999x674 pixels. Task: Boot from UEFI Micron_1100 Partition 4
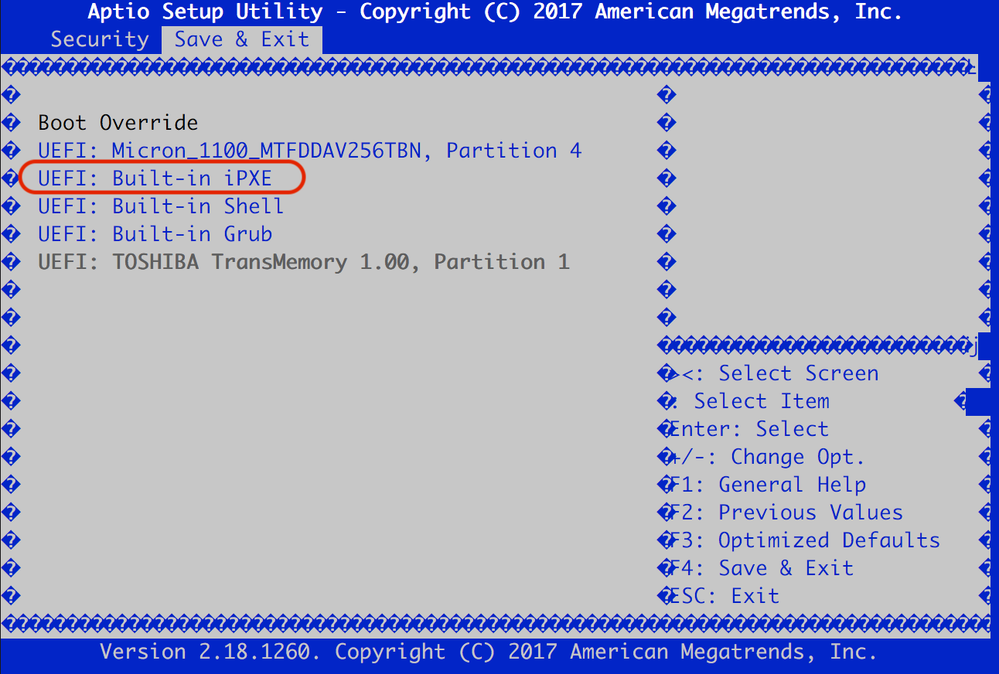coord(310,150)
